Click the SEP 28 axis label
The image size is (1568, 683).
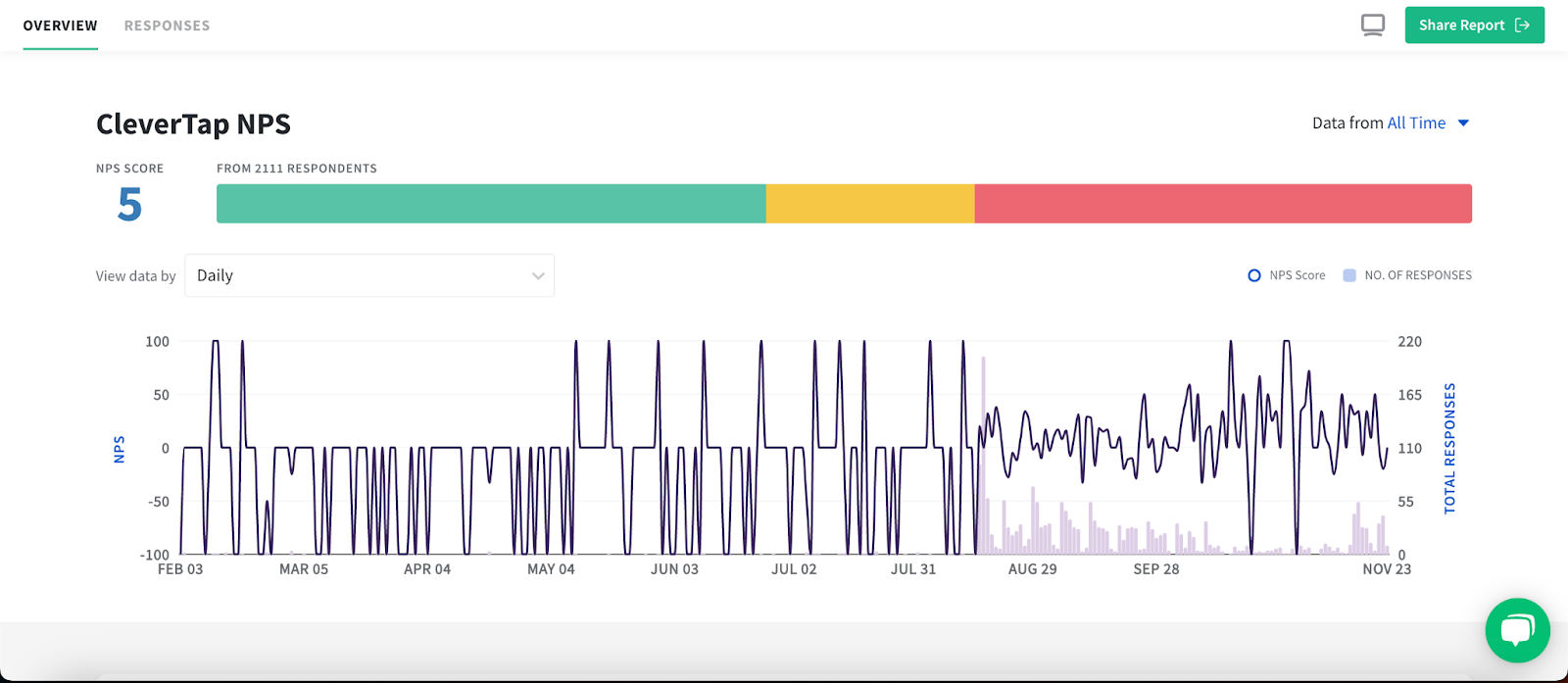click(1156, 569)
